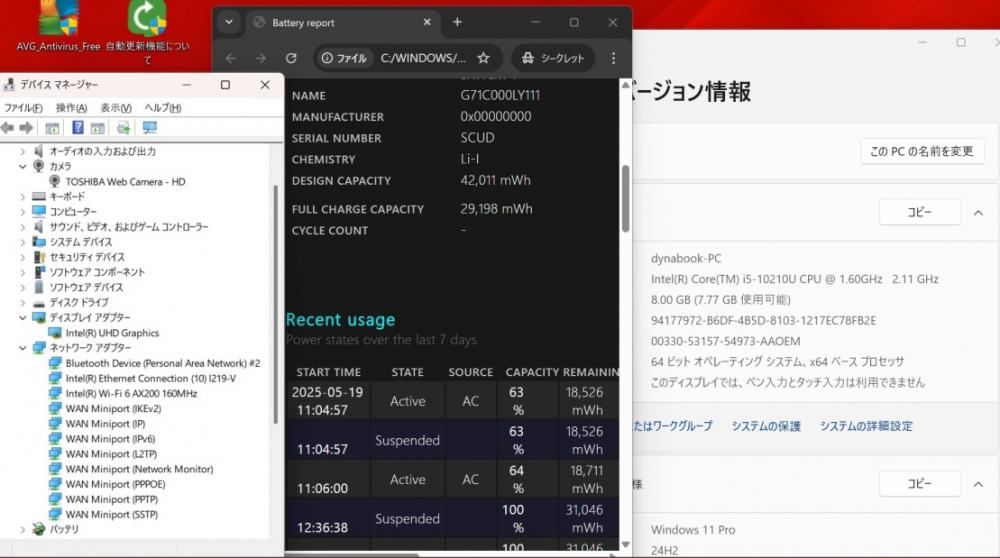
Task: Click ソフトウェア コンポーネント tree item
Action: coord(97,272)
